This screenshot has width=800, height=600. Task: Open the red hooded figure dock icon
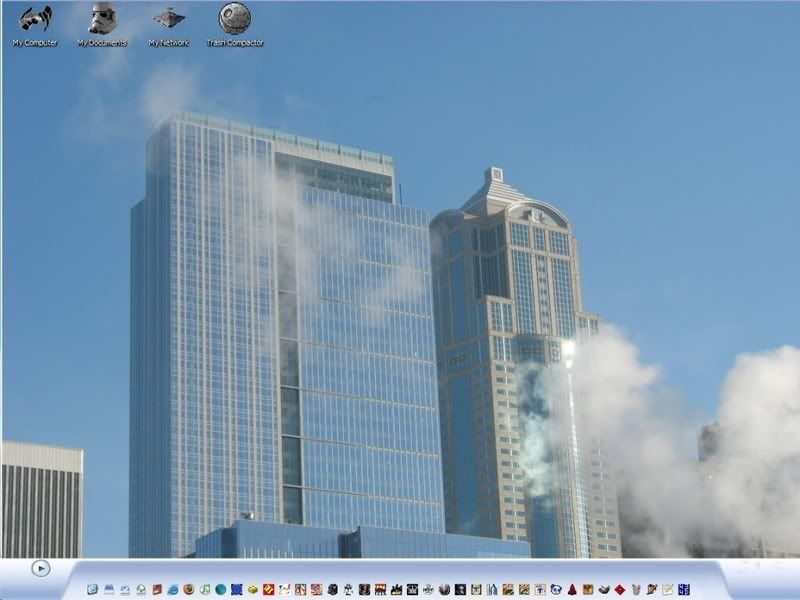point(572,589)
